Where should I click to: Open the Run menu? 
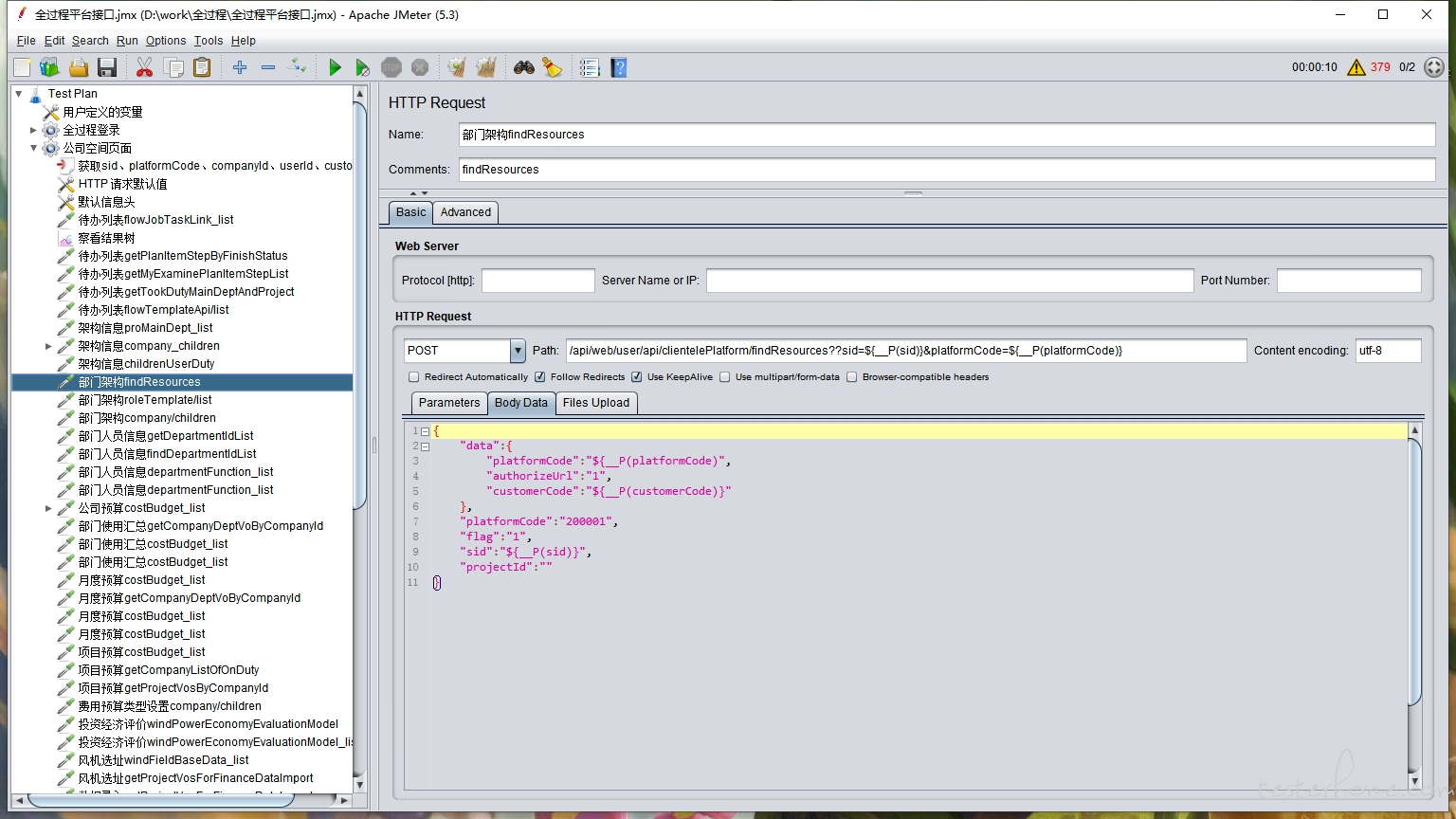(127, 41)
